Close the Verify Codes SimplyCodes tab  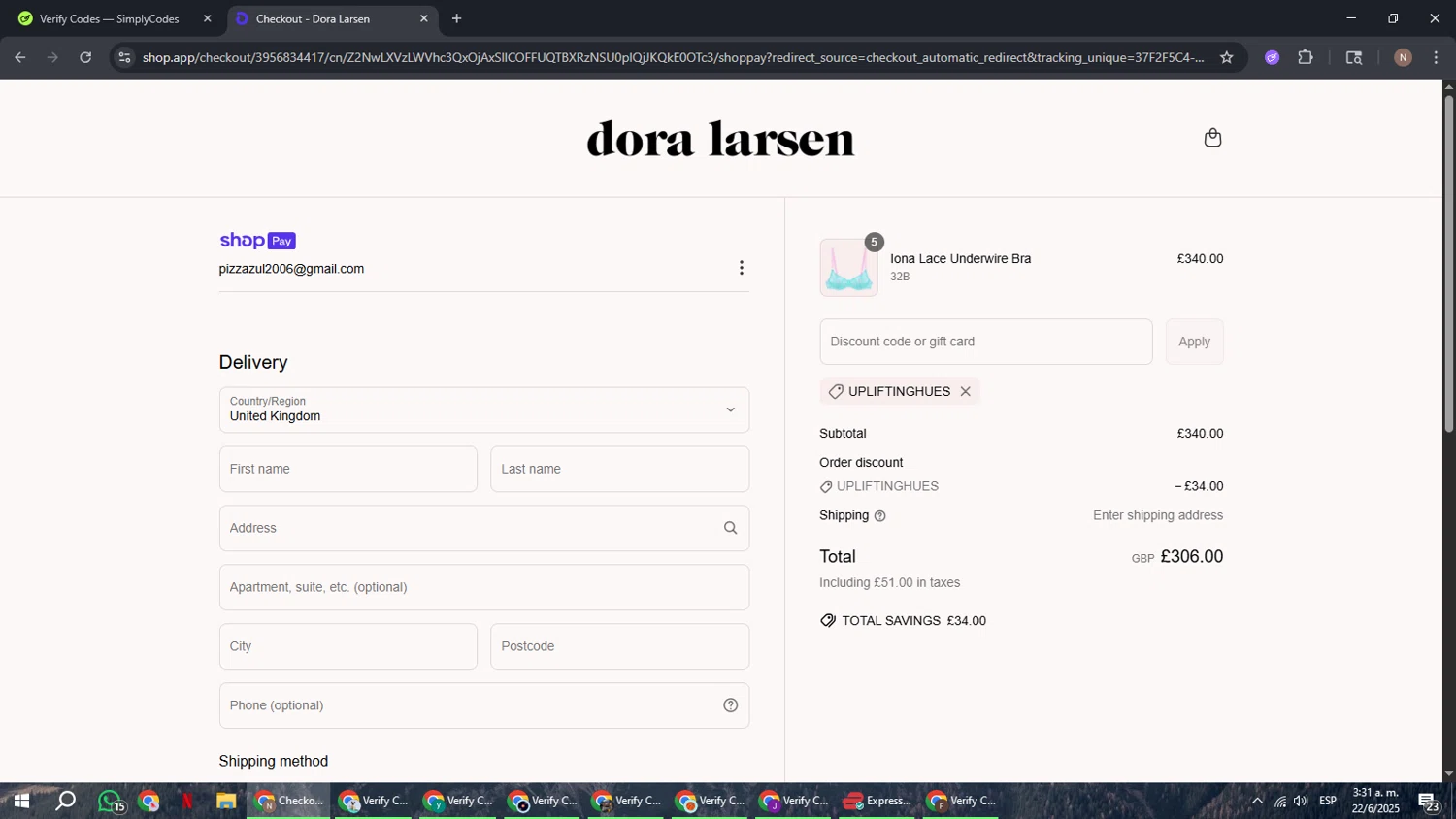[207, 18]
